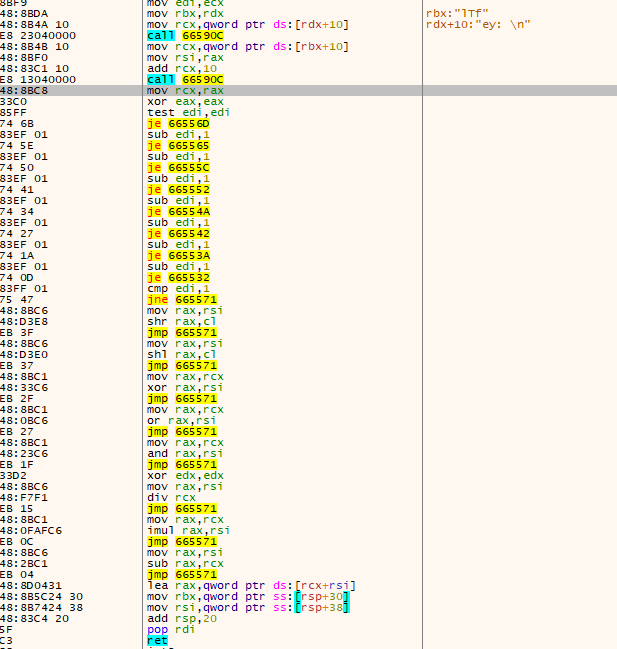Click jump instruction 'je 665532'
Screen dimensions: 617x649
[x=178, y=277]
